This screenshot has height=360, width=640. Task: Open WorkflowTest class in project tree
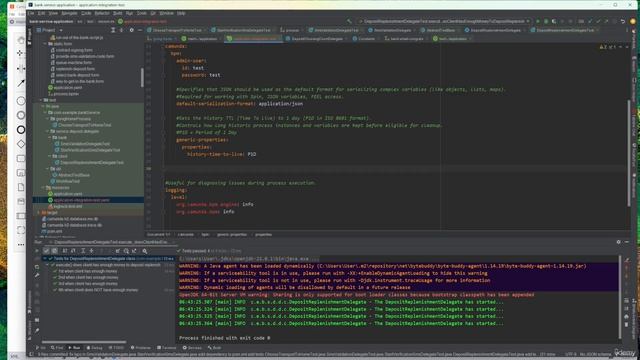pyautogui.click(x=69, y=181)
